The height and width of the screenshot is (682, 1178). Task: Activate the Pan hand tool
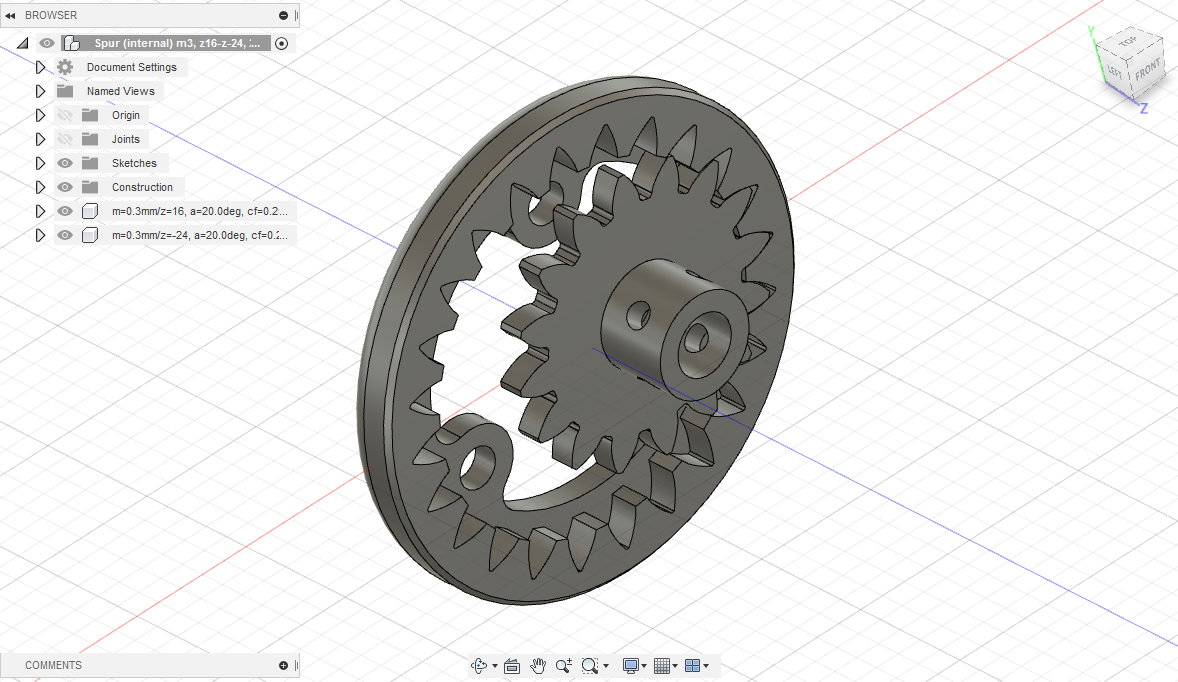point(538,665)
